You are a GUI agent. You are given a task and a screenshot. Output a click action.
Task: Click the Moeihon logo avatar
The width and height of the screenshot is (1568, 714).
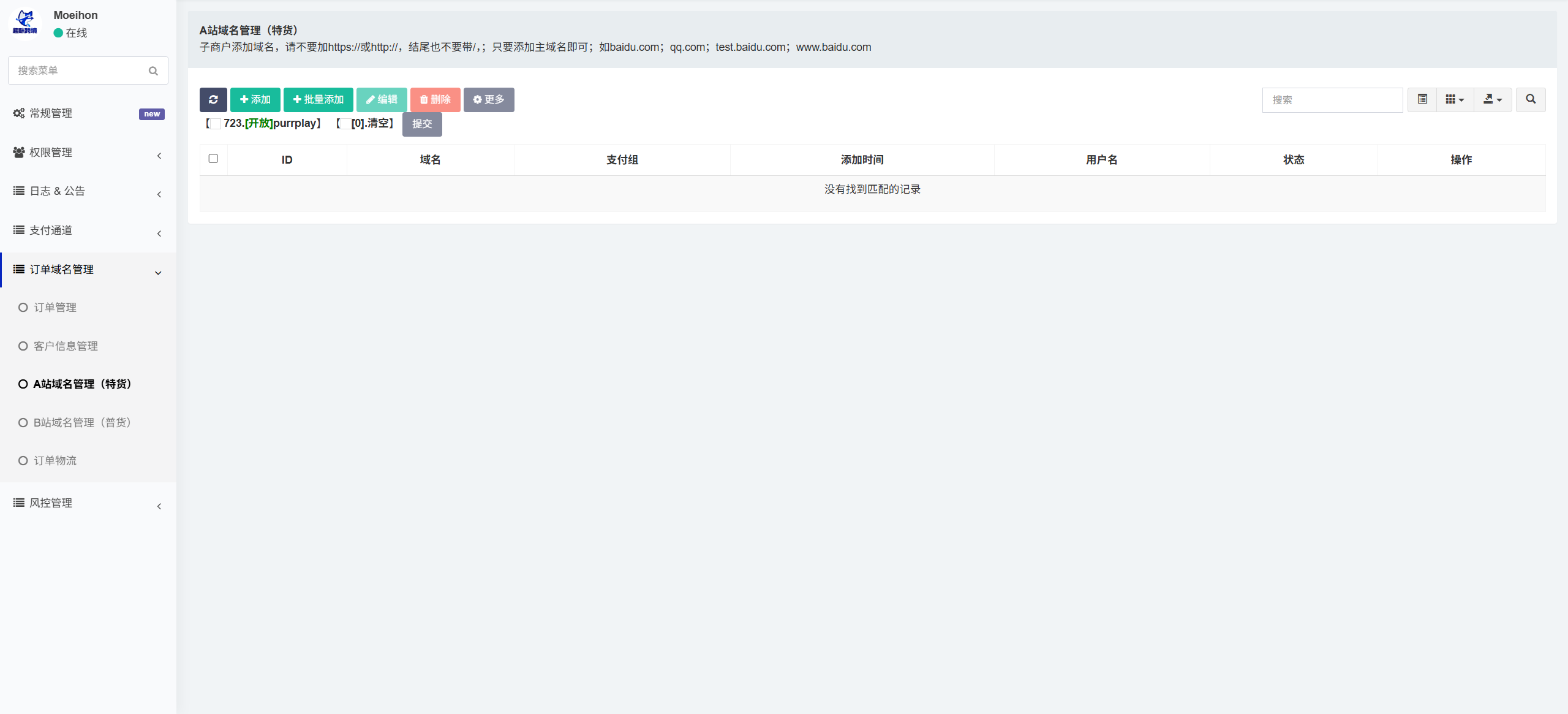coord(25,23)
